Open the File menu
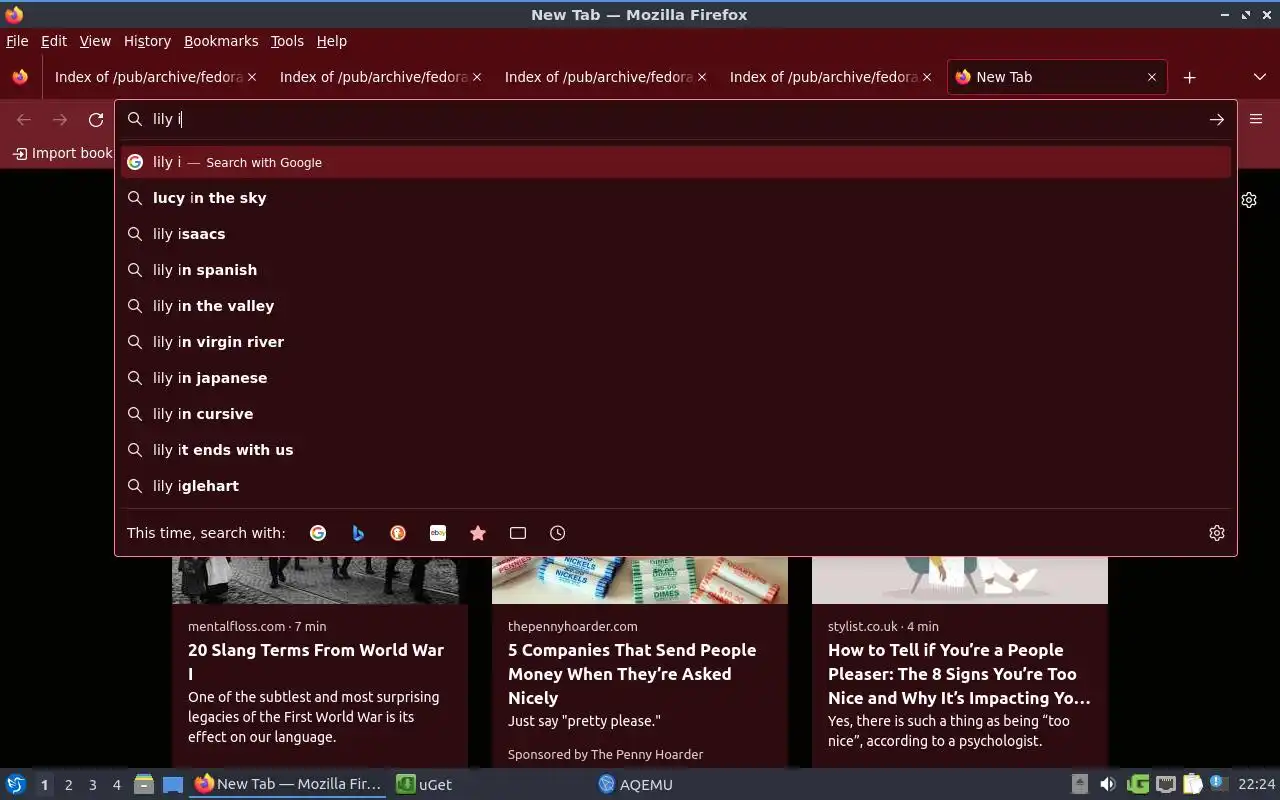The height and width of the screenshot is (800, 1280). (17, 41)
